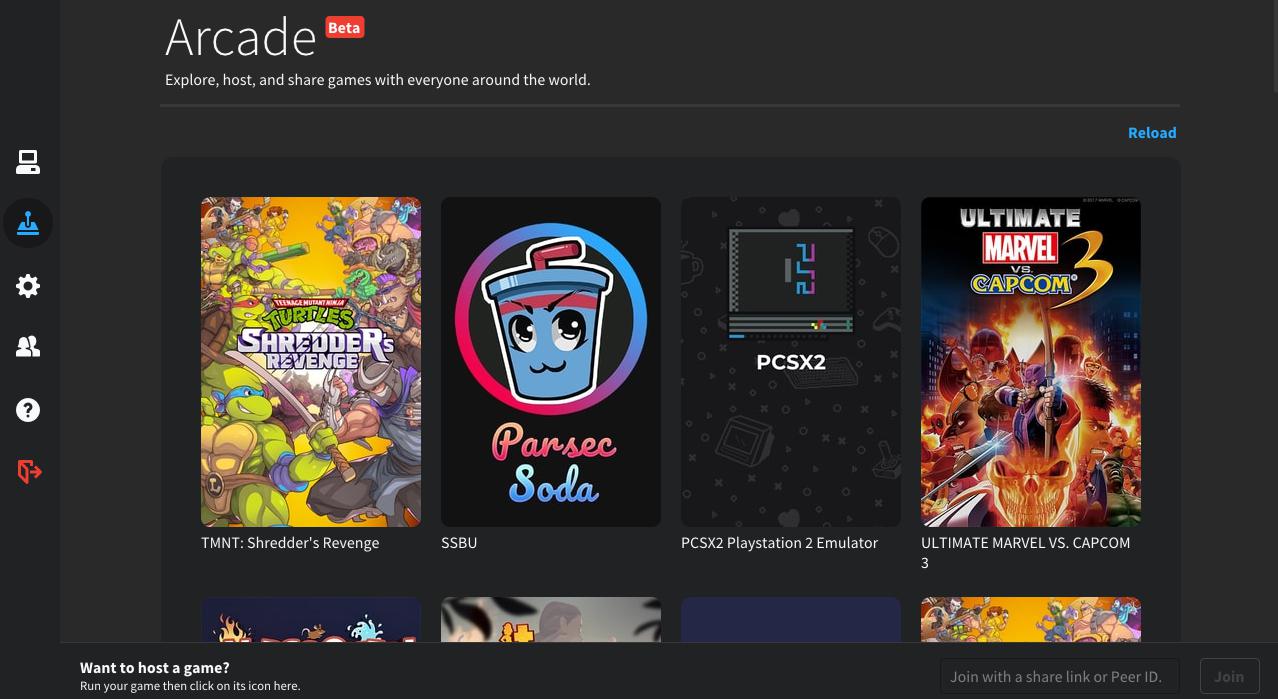Click ULTIMATE MARVEL VS. CAPCOM 3 title text
Viewport: 1278px width, 699px height.
click(x=1025, y=553)
